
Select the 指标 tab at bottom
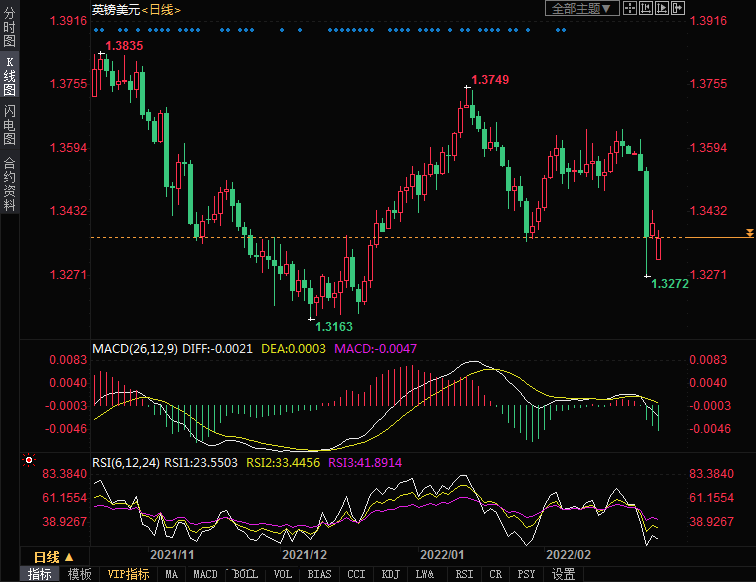pos(40,574)
